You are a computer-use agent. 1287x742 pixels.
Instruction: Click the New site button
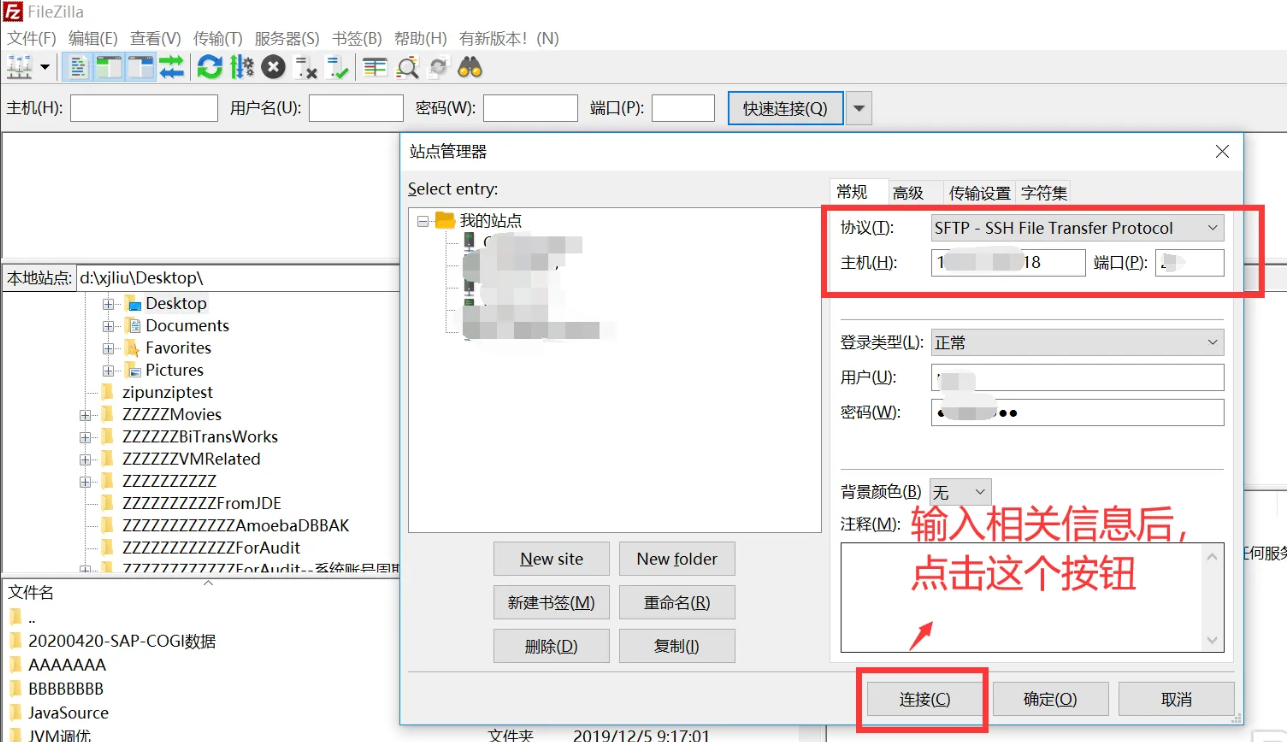click(551, 559)
